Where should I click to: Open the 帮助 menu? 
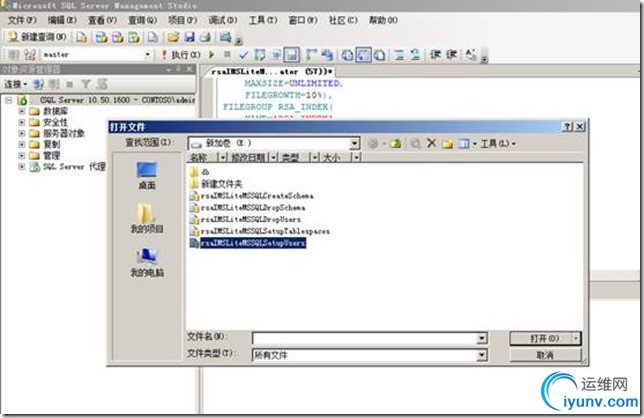coord(383,20)
